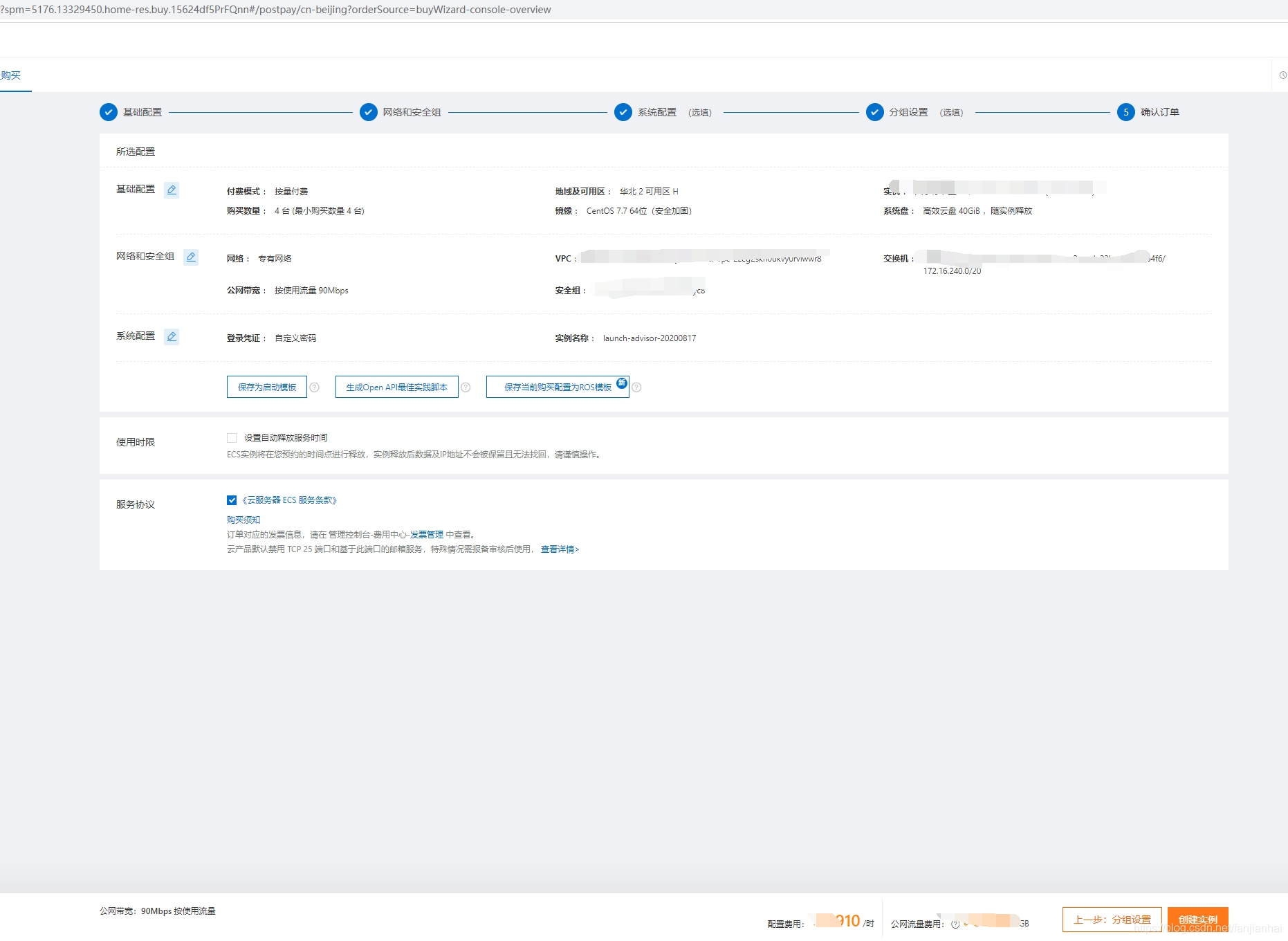This screenshot has height=941, width=1288.
Task: Click help icon beside 生成Open API最佳实践脚本
Action: [x=466, y=387]
